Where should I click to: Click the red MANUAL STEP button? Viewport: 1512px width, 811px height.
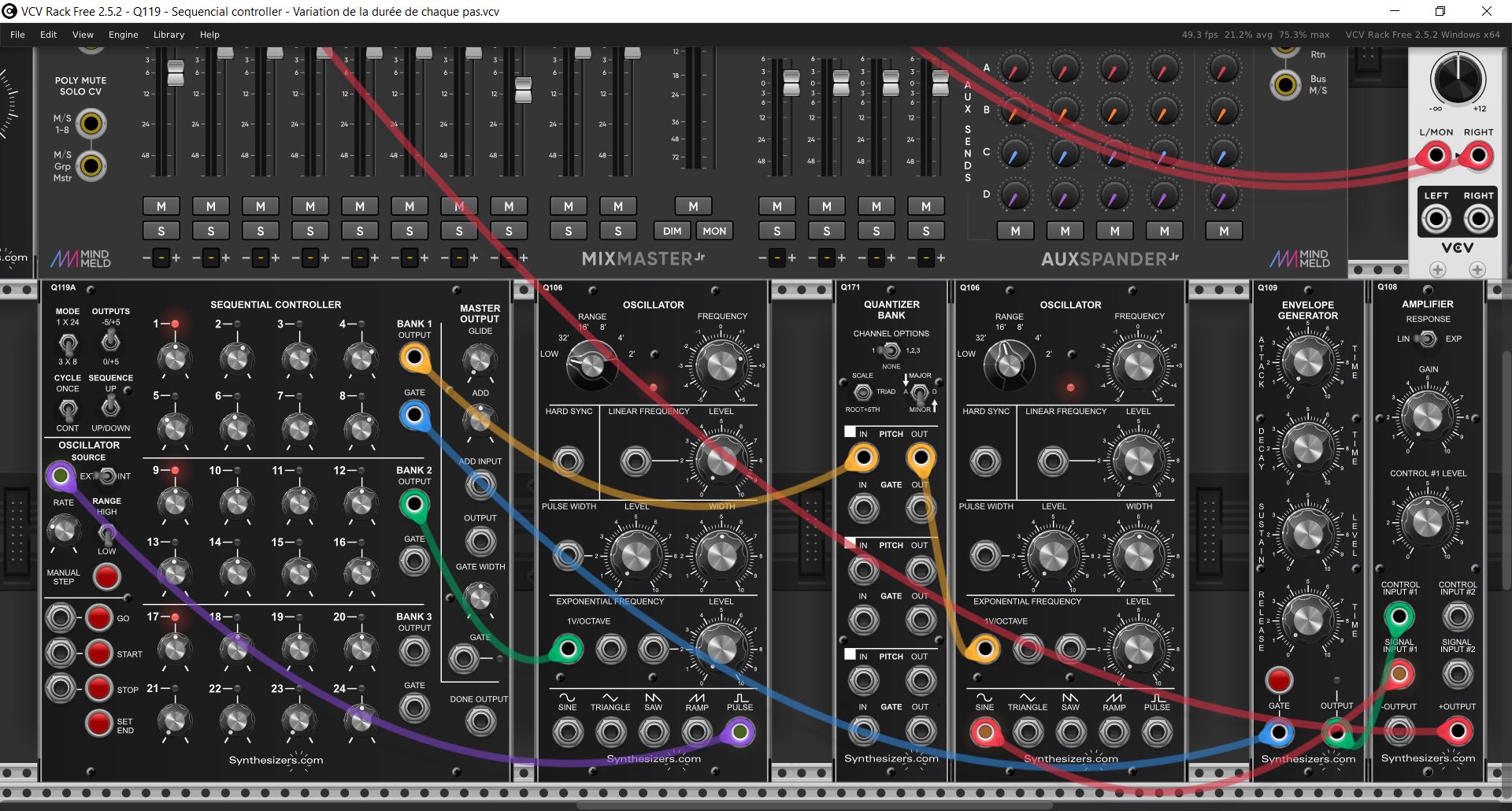[x=106, y=576]
